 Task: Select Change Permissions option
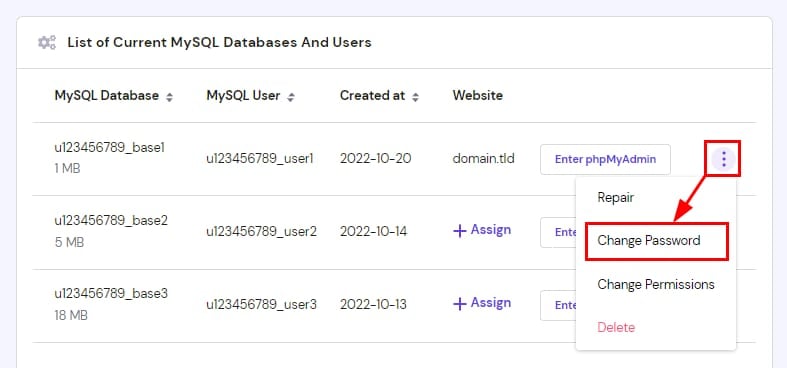tap(655, 285)
